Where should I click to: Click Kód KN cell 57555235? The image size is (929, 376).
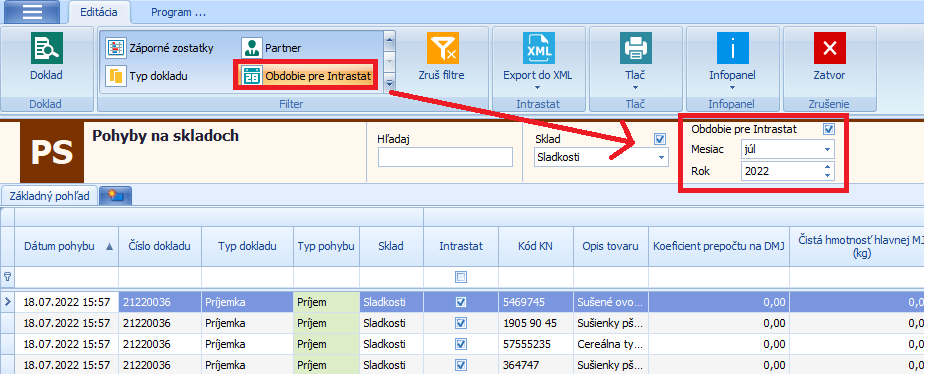click(536, 344)
